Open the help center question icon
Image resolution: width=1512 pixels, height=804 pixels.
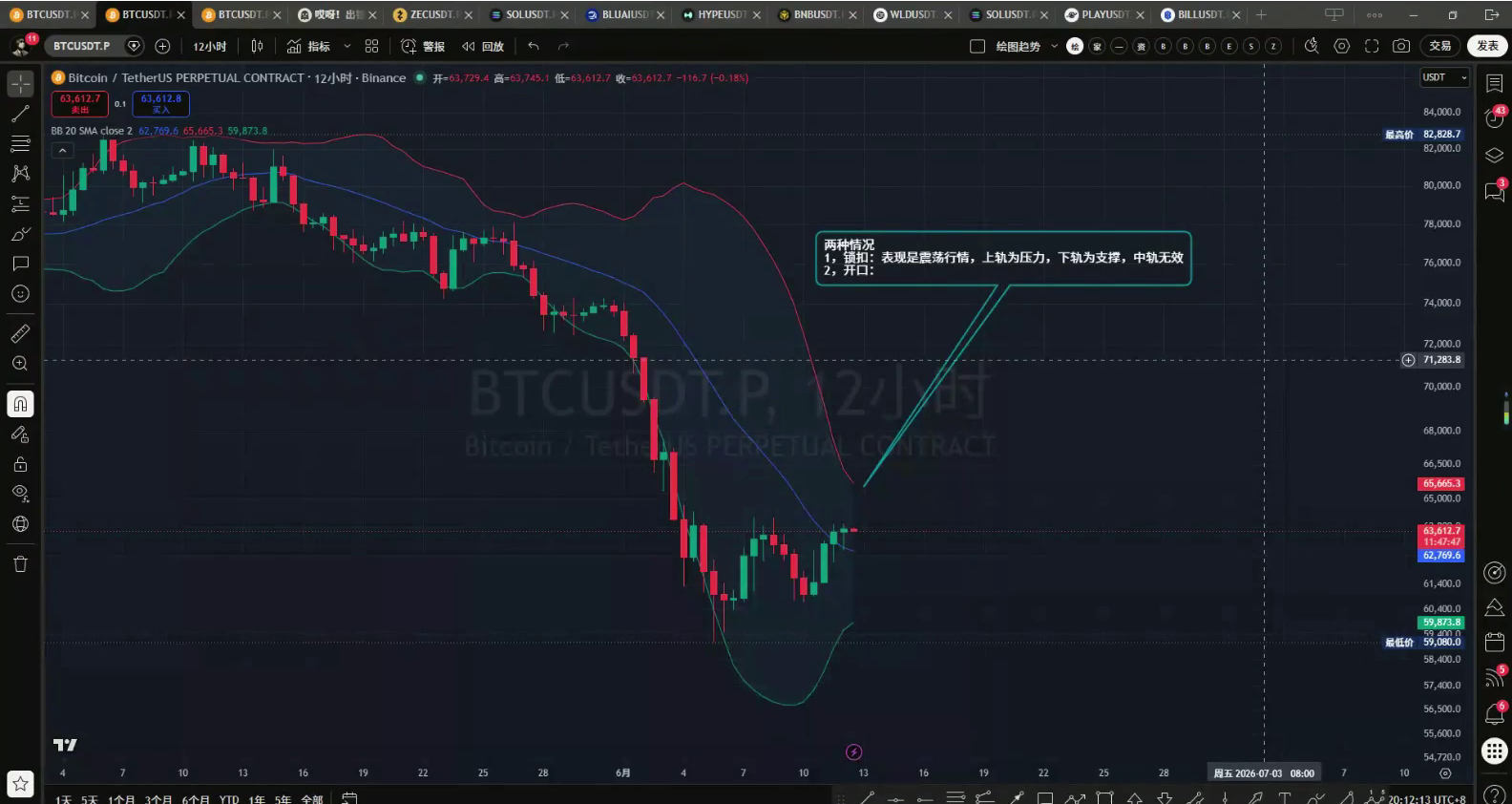(1495, 794)
